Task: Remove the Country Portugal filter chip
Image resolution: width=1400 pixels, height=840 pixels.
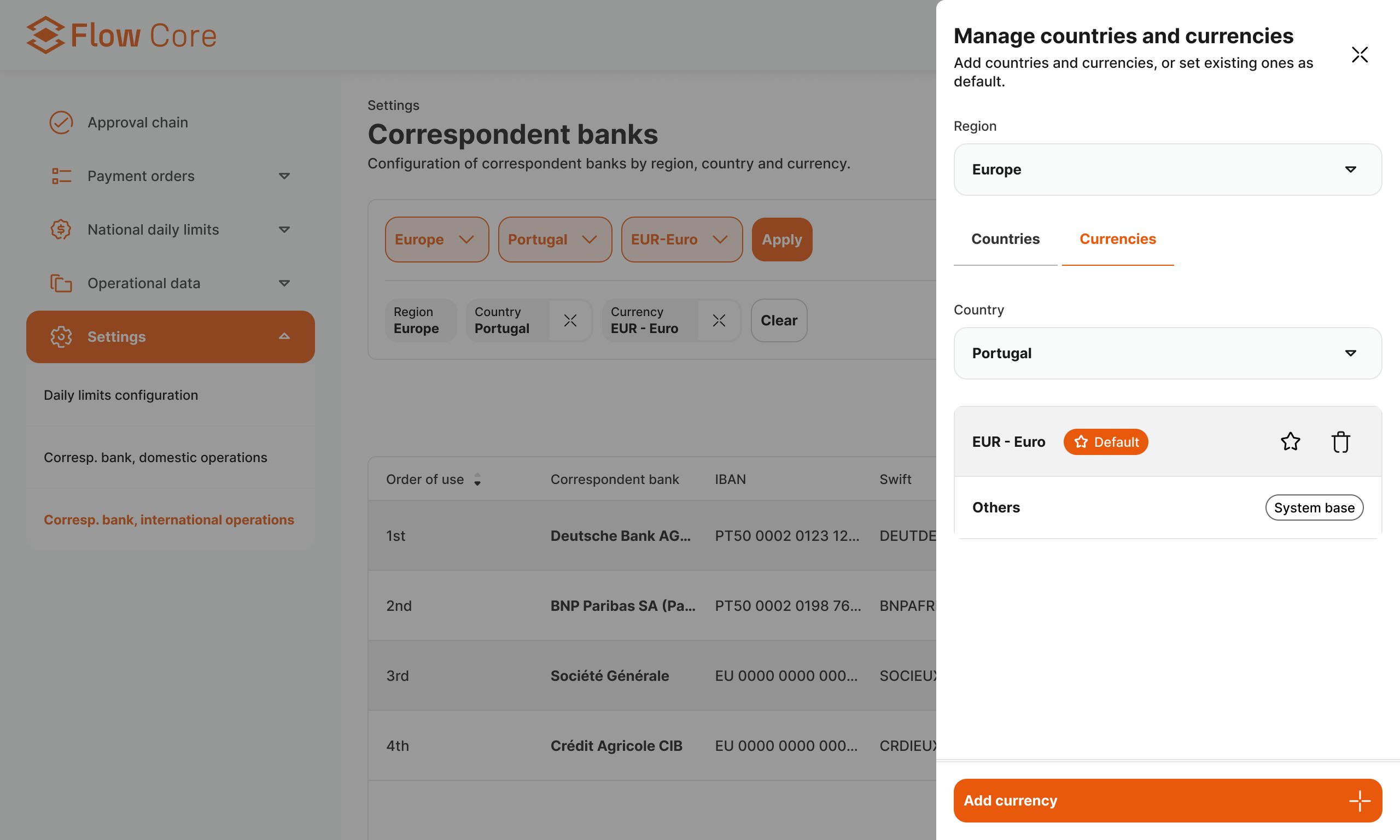Action: pyautogui.click(x=570, y=320)
